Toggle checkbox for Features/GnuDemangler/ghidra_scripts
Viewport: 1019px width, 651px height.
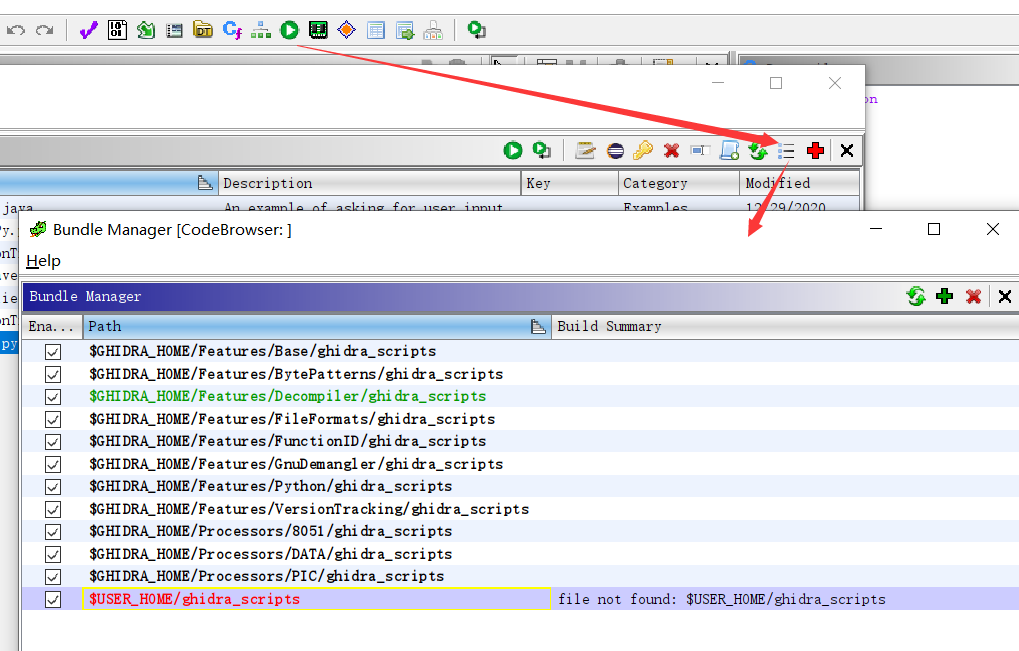coord(53,464)
